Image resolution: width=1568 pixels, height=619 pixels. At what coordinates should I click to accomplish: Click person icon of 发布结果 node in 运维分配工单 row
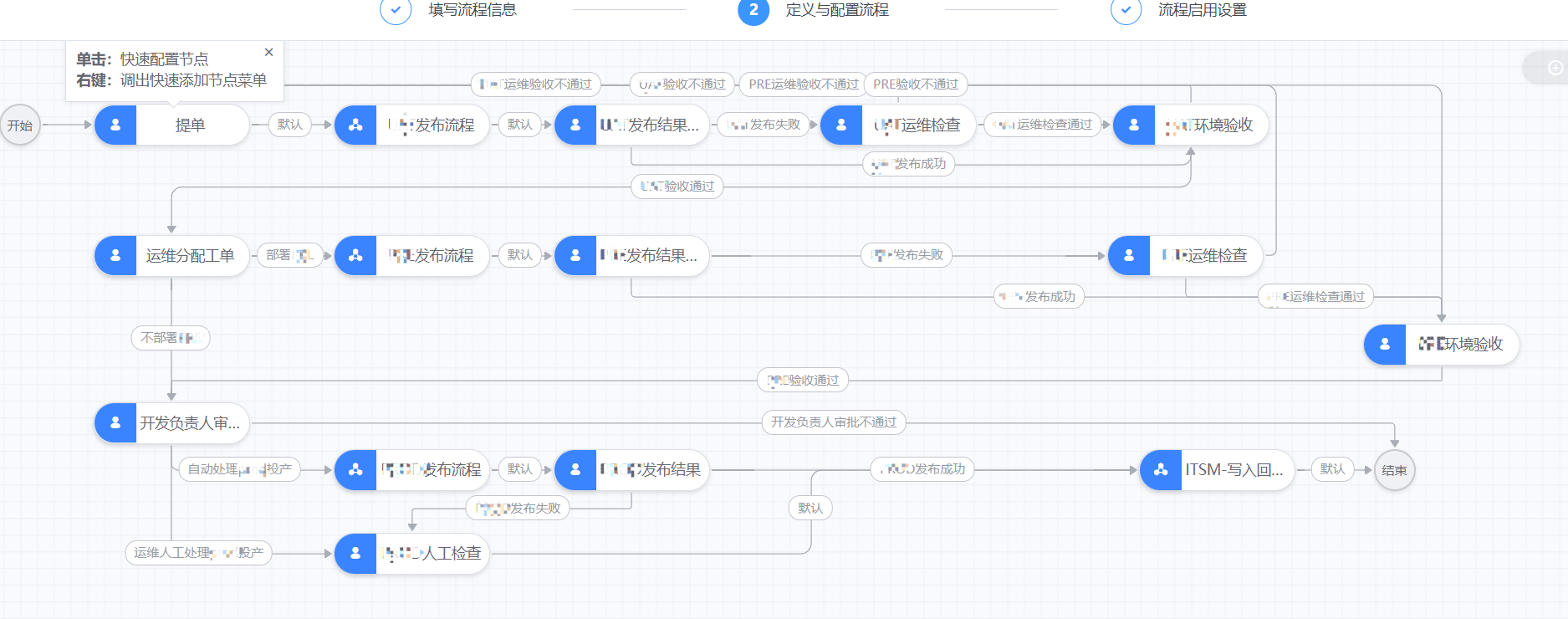click(575, 255)
